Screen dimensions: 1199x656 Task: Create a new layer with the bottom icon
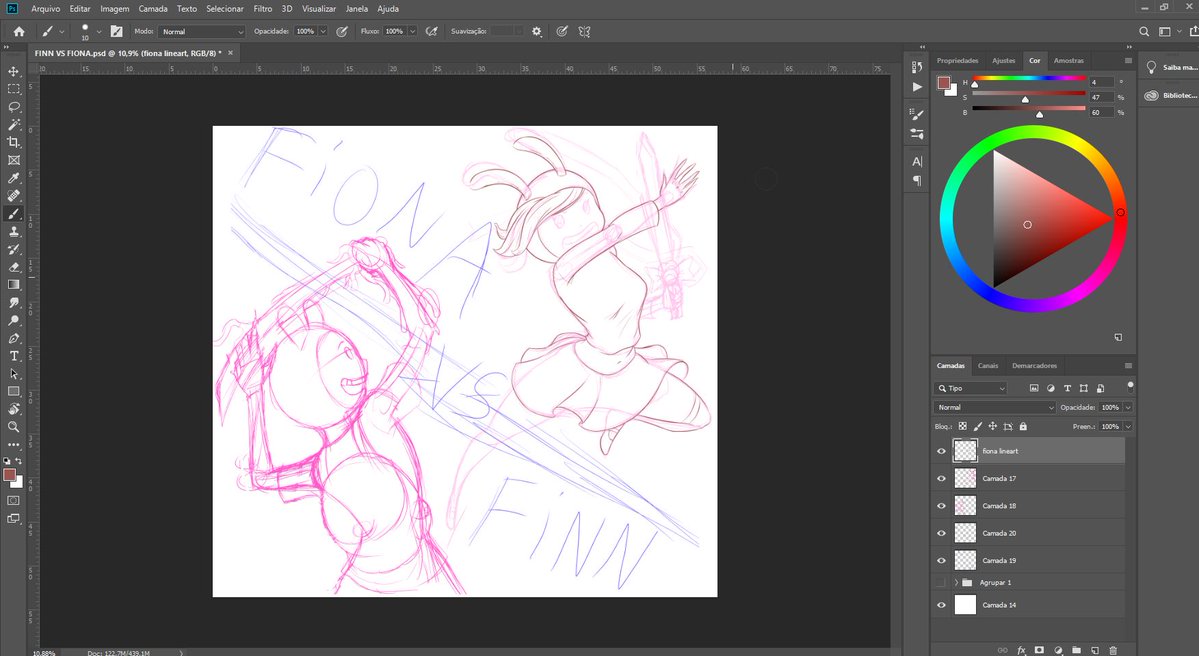(x=1095, y=650)
